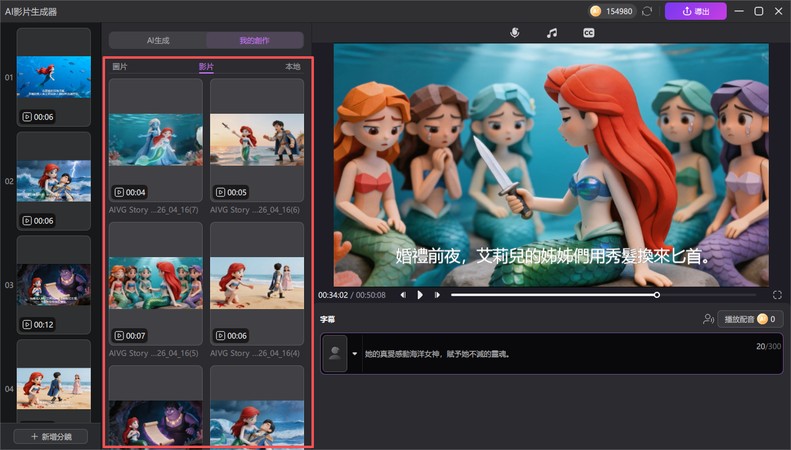Viewport: 791px width, 450px height.
Task: Play the video preview
Action: pos(420,295)
